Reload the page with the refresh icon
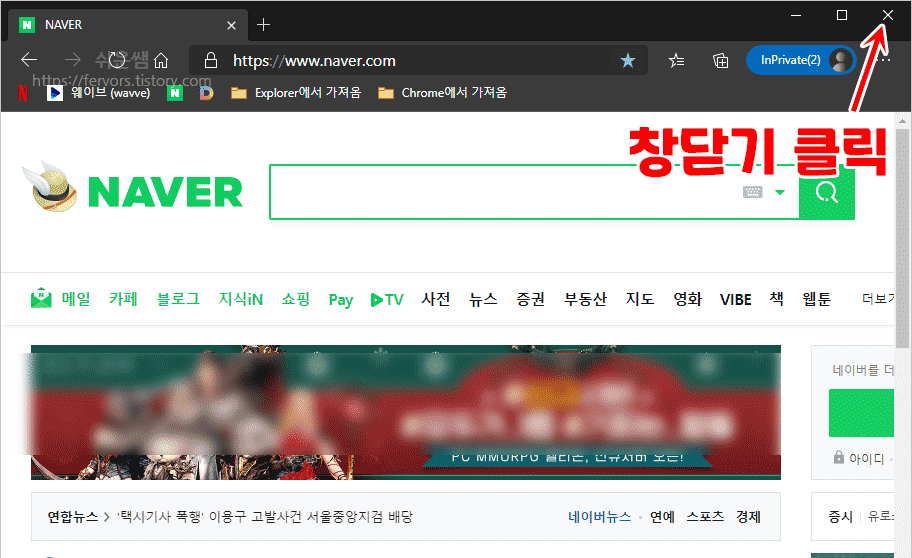This screenshot has height=558, width=912. (x=117, y=59)
